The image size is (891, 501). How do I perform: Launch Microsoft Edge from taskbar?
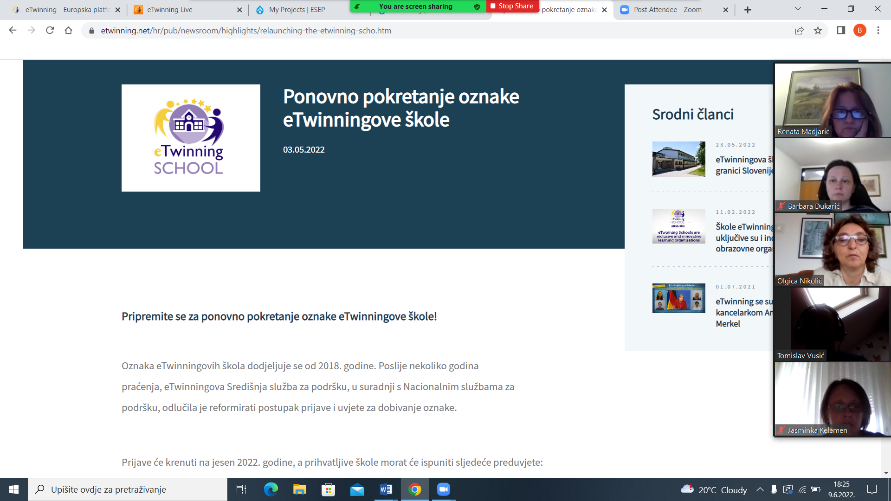click(271, 489)
